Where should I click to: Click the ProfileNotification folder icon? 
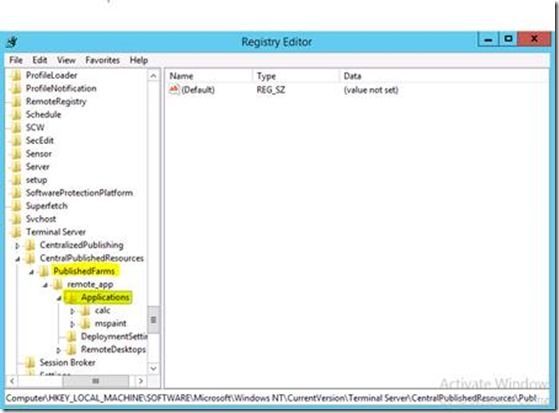point(16,89)
